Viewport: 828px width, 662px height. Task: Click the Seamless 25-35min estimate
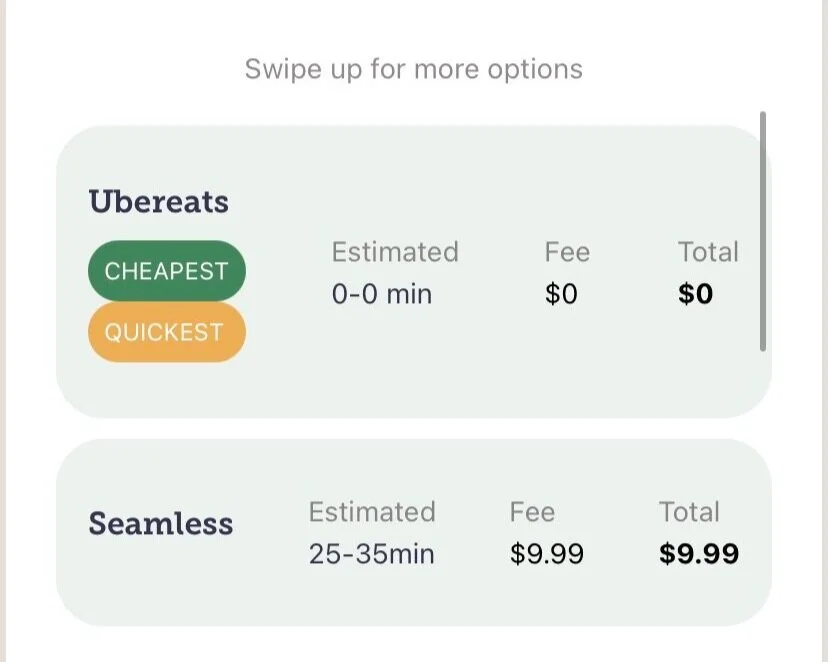click(x=372, y=554)
